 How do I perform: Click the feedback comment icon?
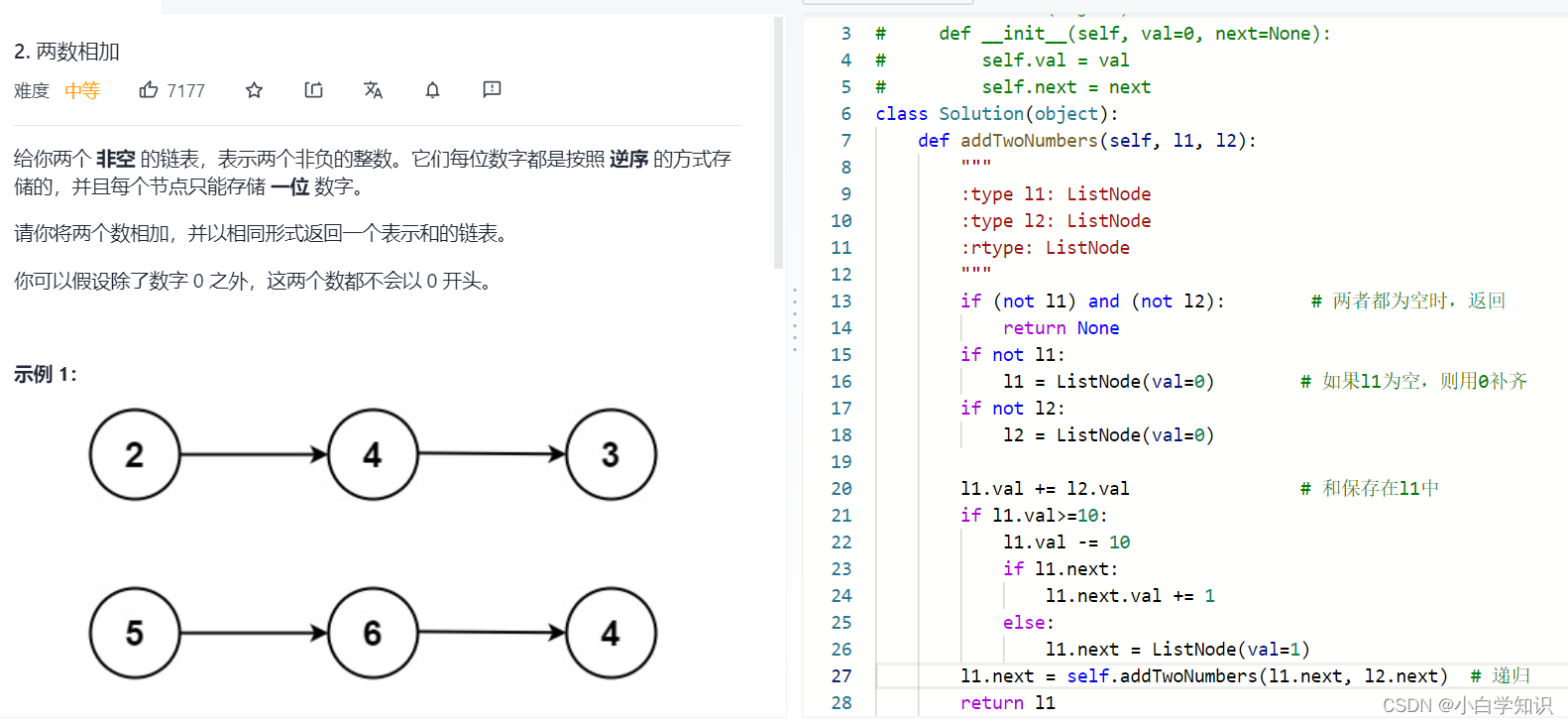point(492,90)
